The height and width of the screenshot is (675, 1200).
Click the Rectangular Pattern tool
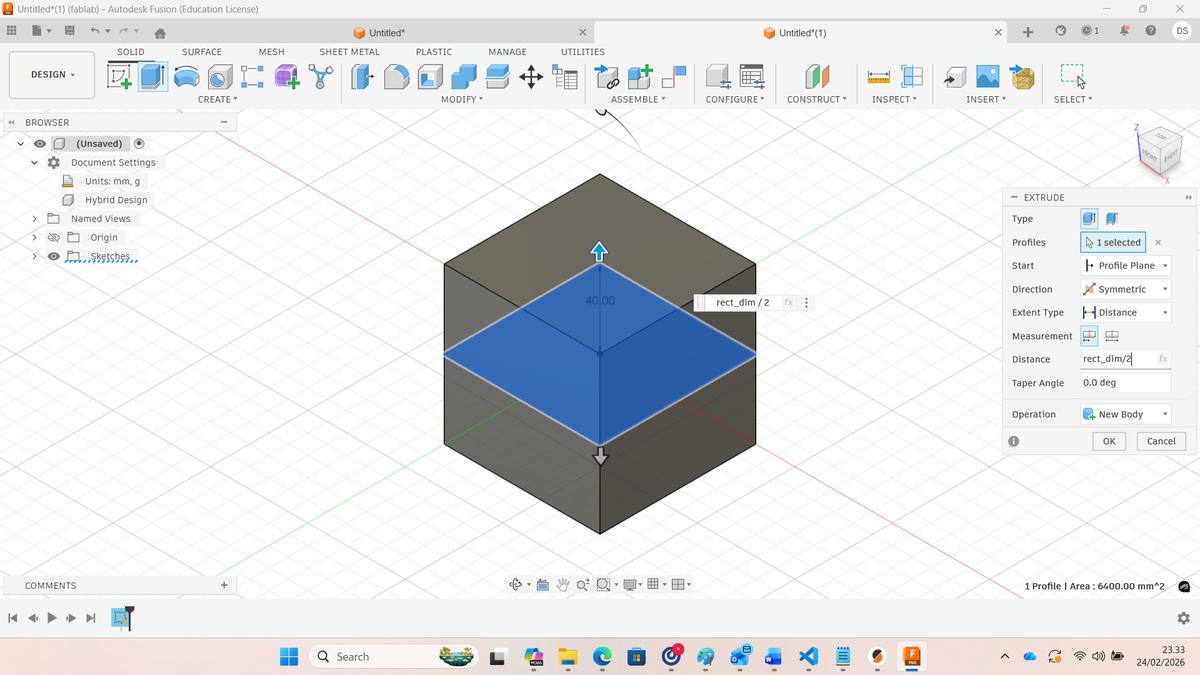pyautogui.click(x=253, y=76)
